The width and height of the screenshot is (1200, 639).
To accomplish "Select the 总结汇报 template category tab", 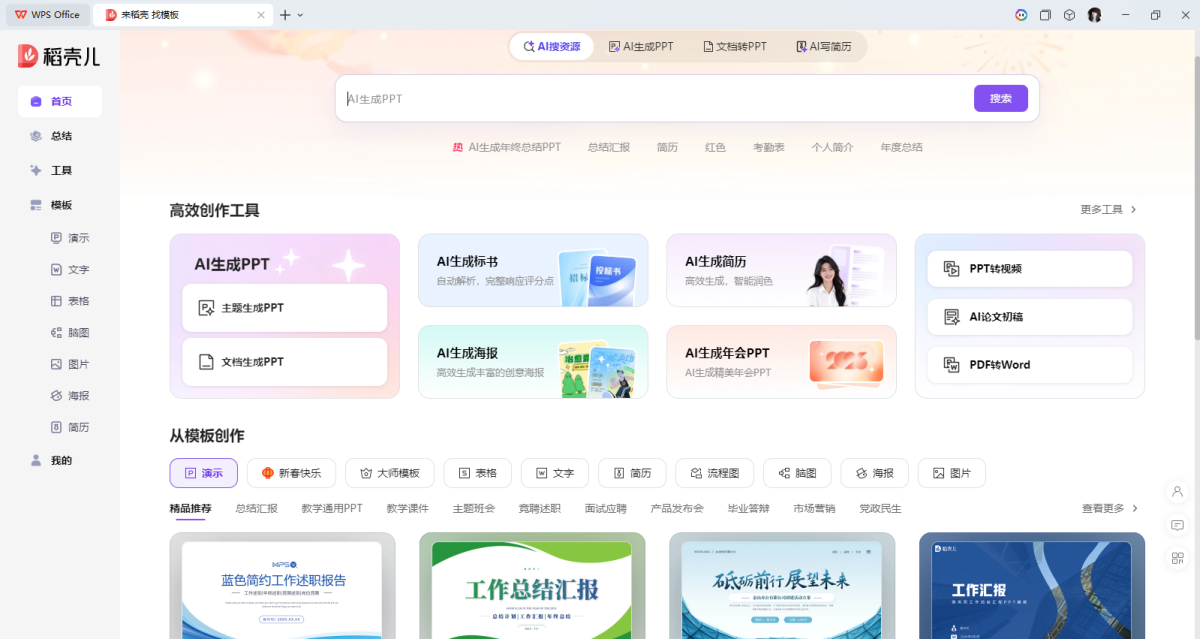I will click(x=256, y=509).
